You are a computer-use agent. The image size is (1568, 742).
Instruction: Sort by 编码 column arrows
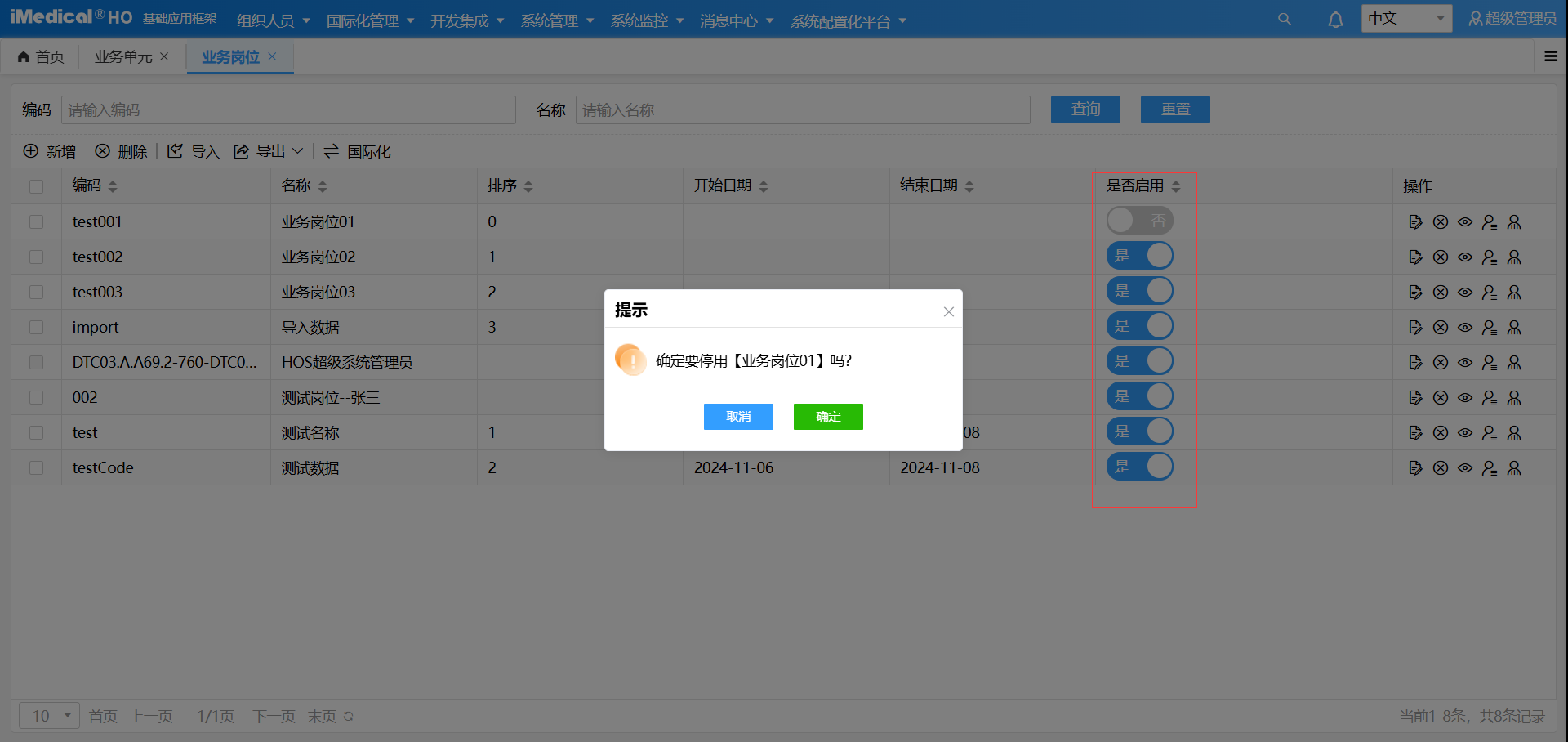point(113,186)
